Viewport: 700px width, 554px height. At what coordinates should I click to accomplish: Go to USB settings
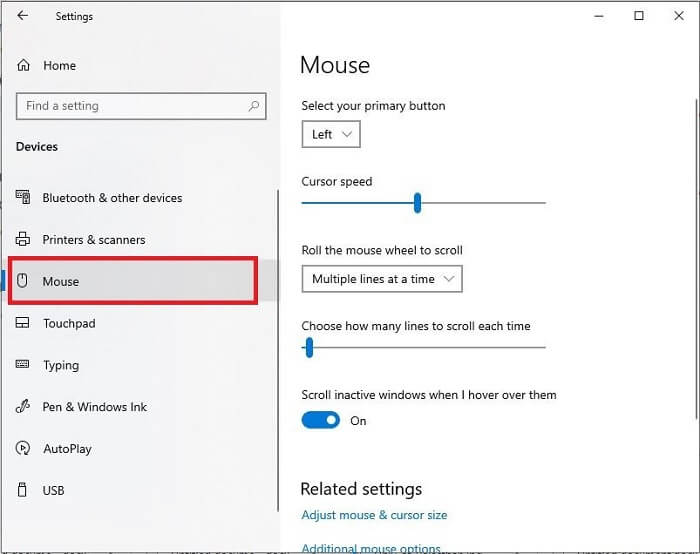click(x=54, y=490)
